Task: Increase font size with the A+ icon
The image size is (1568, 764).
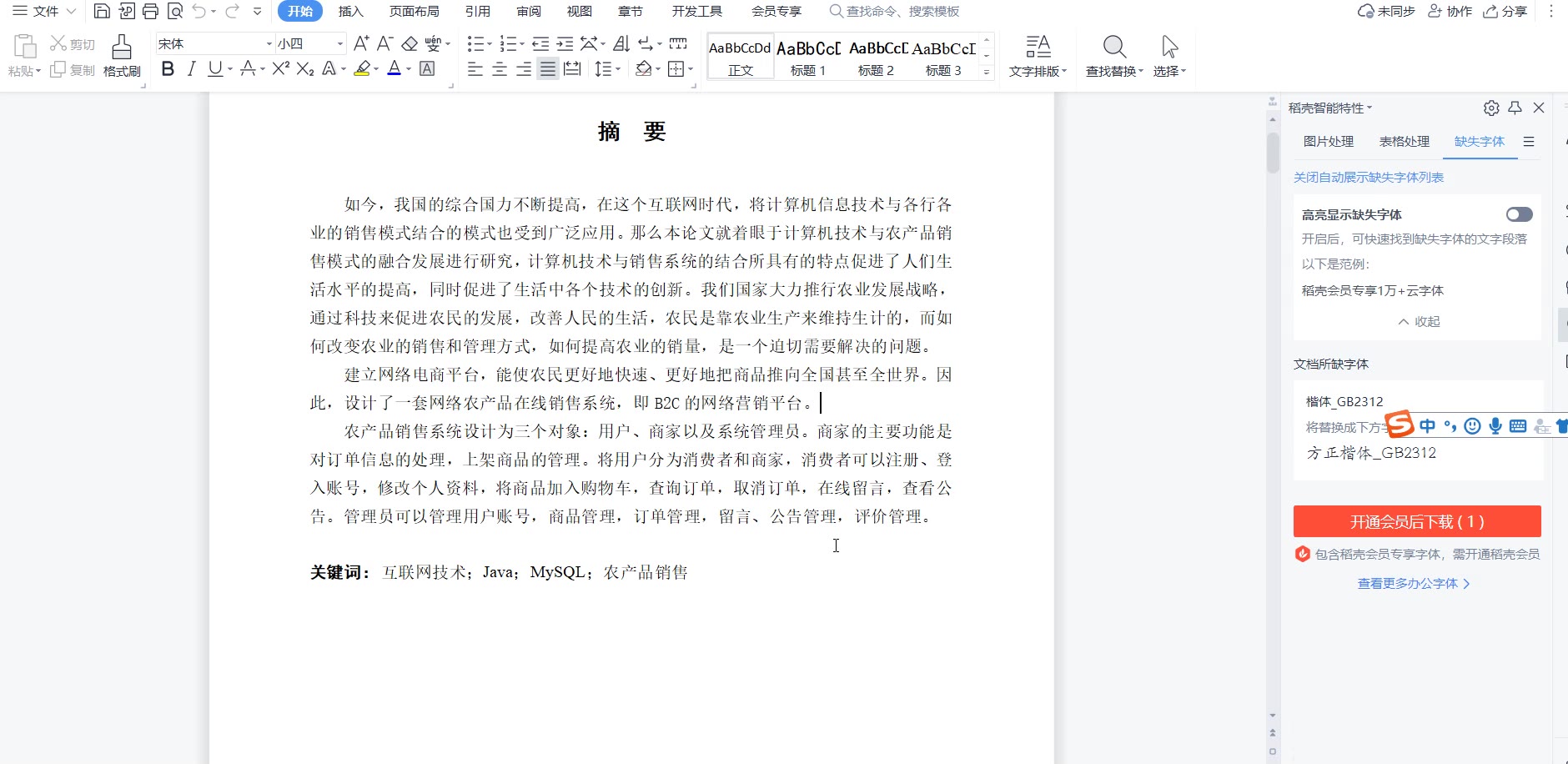Action: [x=361, y=43]
